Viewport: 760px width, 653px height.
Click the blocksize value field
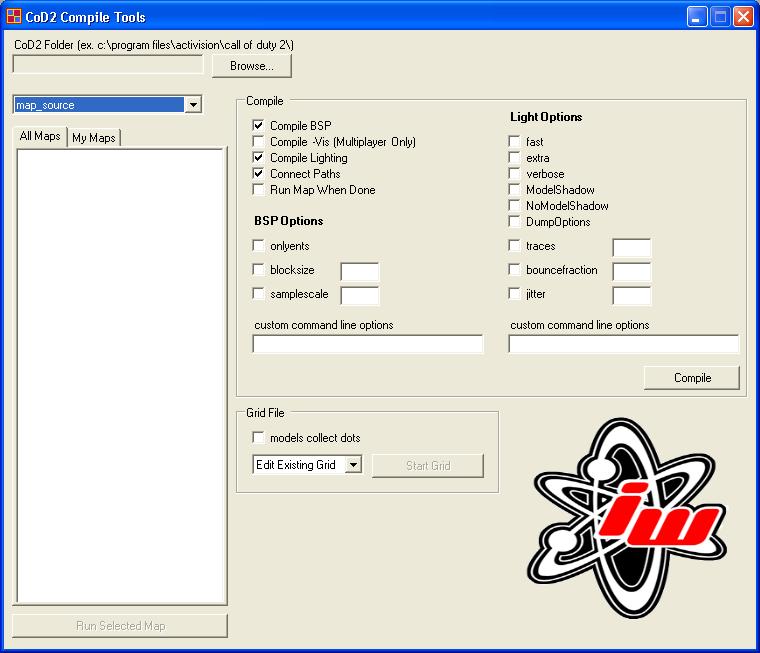(360, 271)
